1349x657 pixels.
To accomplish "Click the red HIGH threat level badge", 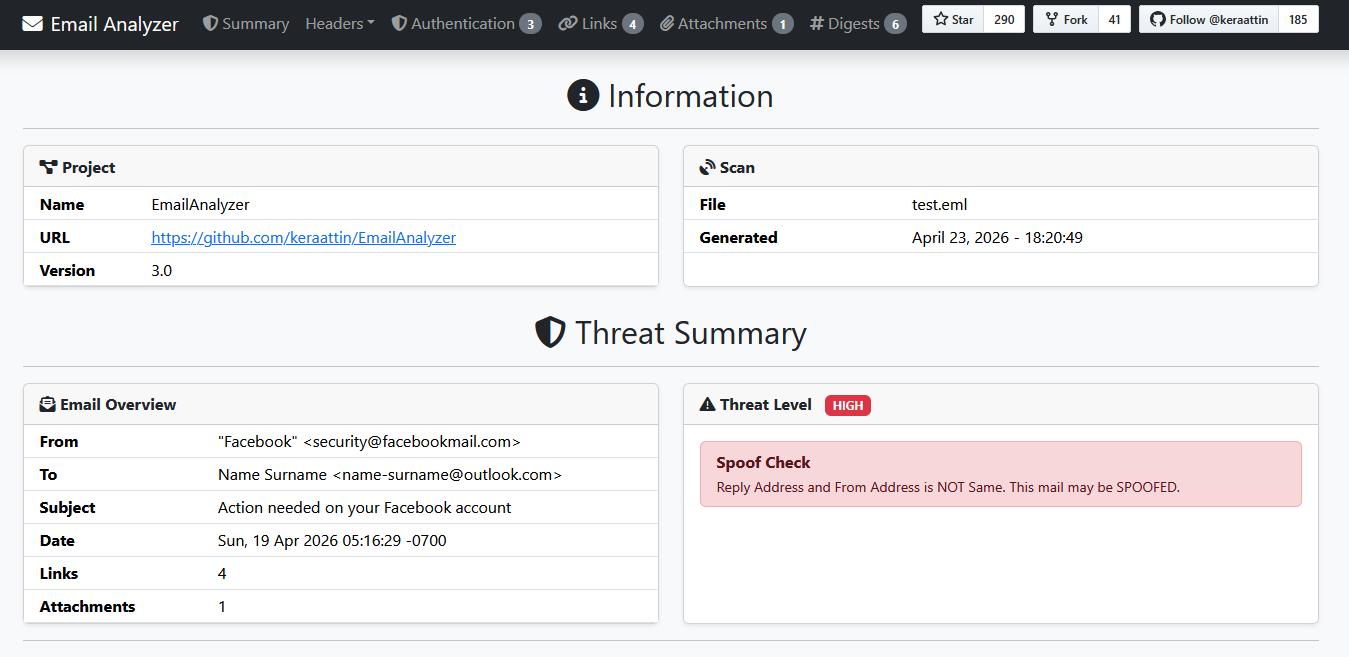I will 847,405.
